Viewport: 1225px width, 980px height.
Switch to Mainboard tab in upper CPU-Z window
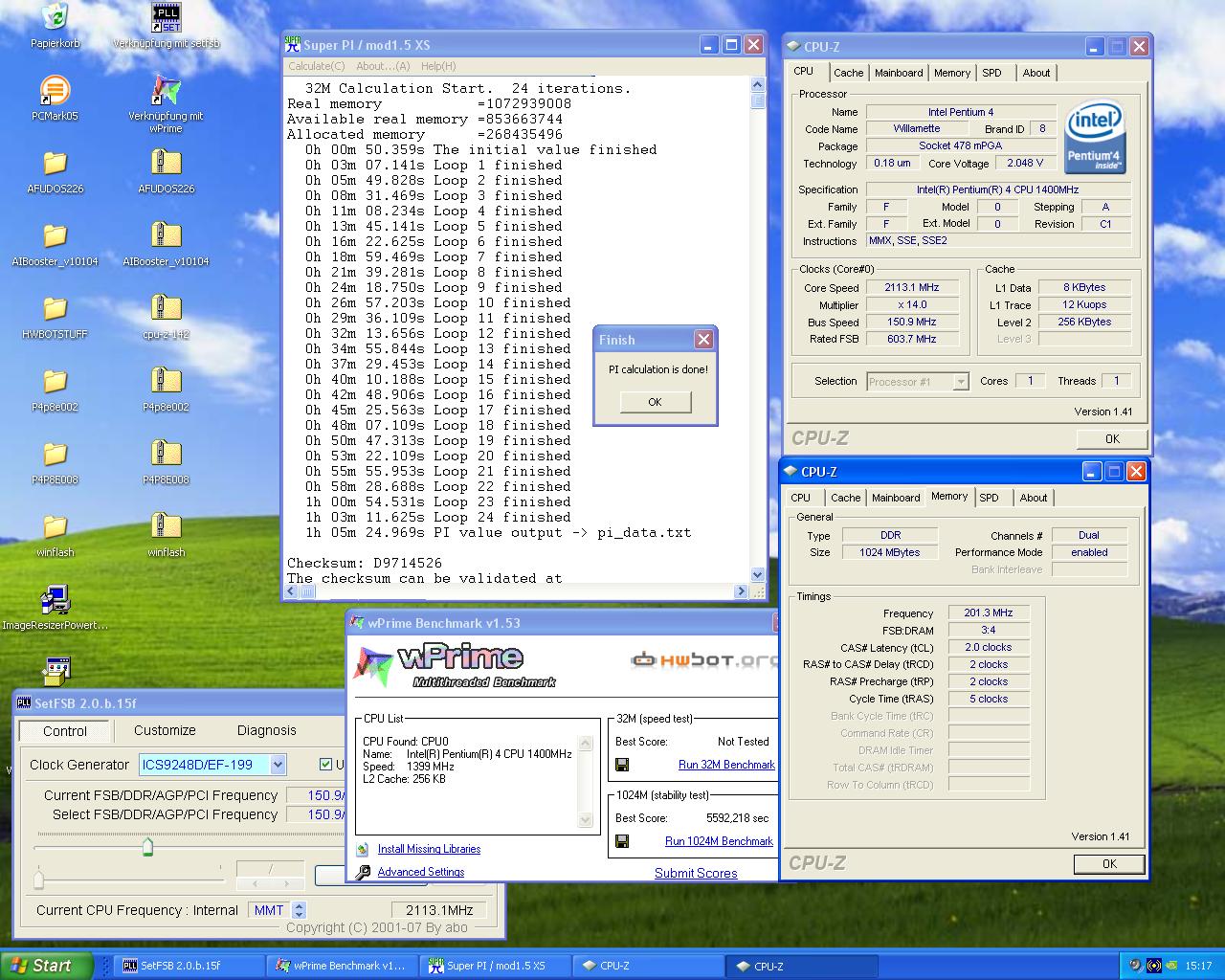pyautogui.click(x=899, y=73)
